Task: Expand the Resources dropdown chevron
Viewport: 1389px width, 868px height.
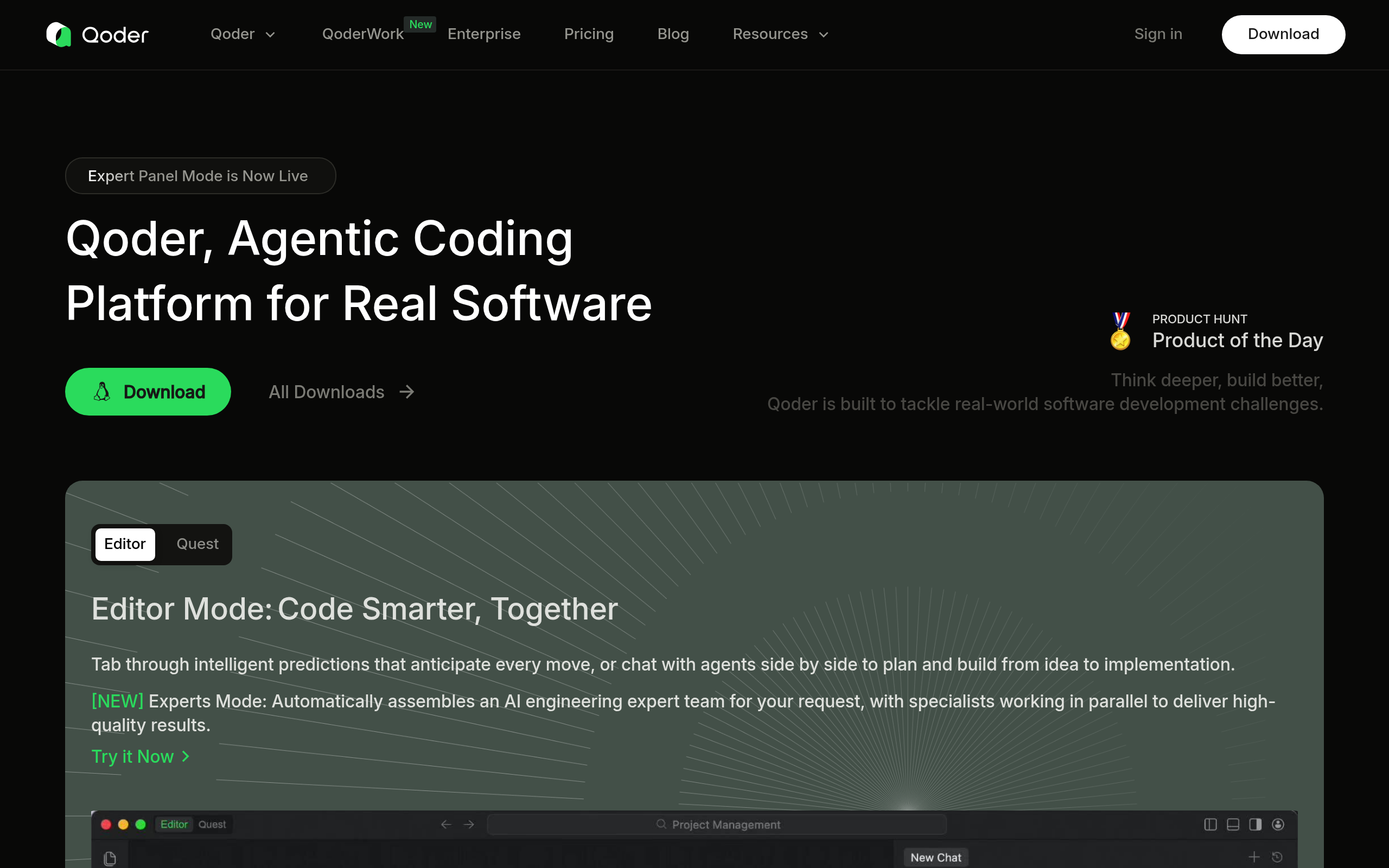Action: click(824, 35)
